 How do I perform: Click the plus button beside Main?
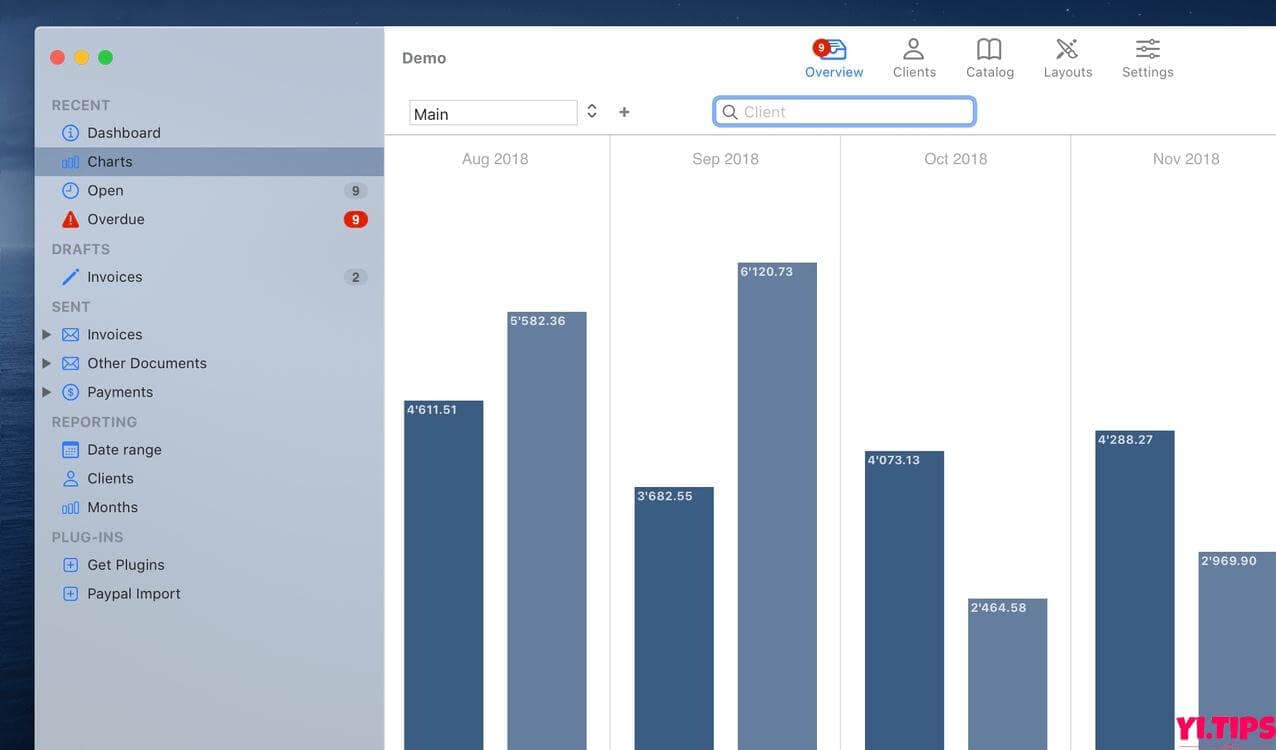click(624, 112)
